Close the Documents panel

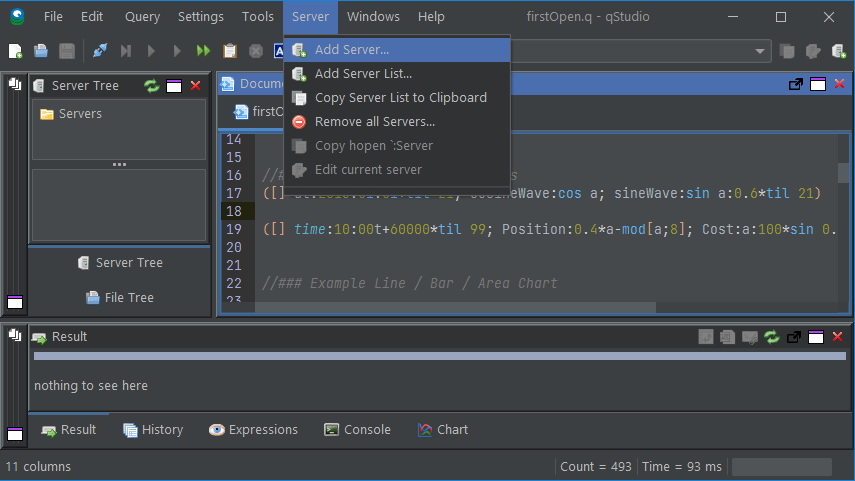(840, 84)
